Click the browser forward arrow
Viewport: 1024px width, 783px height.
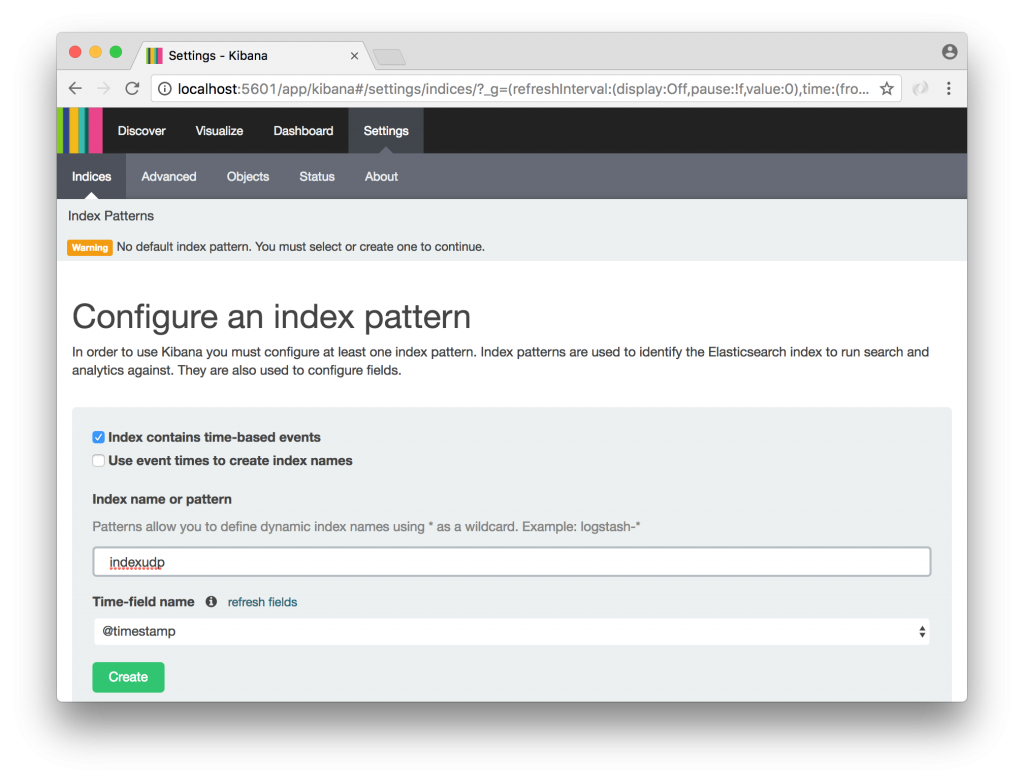(103, 89)
